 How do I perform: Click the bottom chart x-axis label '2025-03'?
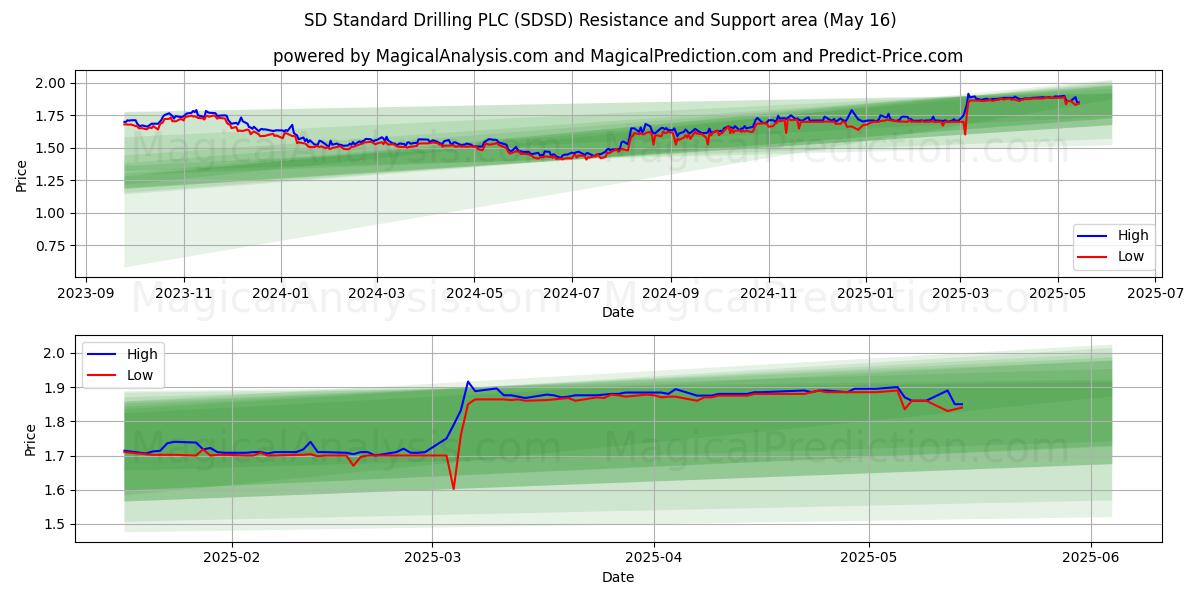click(x=432, y=559)
